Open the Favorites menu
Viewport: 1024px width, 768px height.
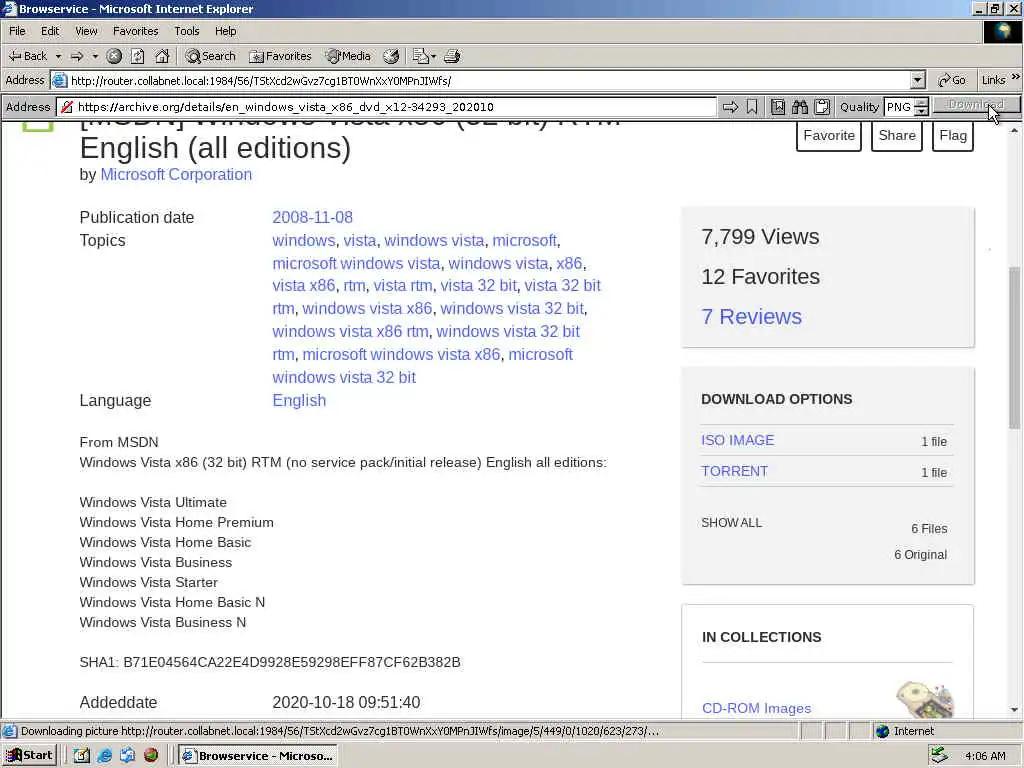[x=135, y=31]
